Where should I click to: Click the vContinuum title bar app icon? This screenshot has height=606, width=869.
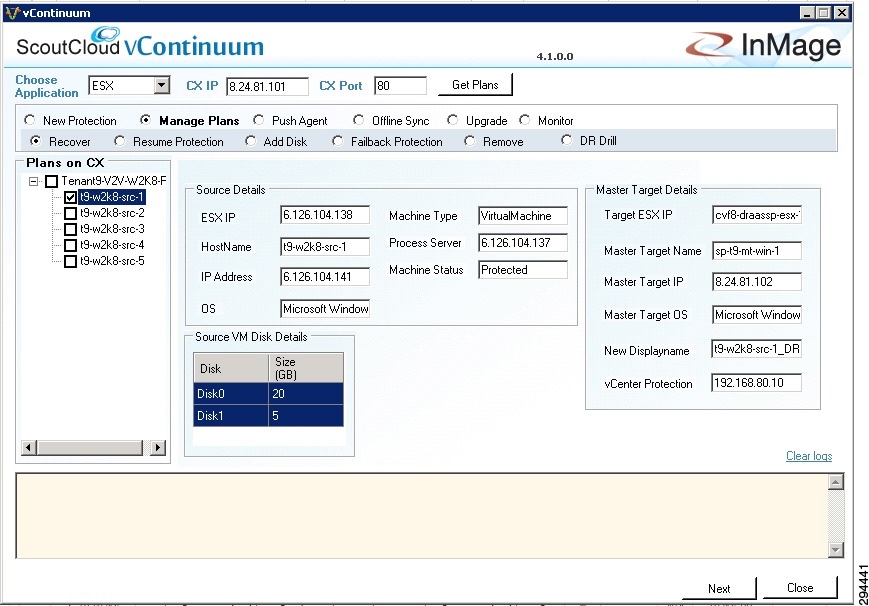[12, 13]
